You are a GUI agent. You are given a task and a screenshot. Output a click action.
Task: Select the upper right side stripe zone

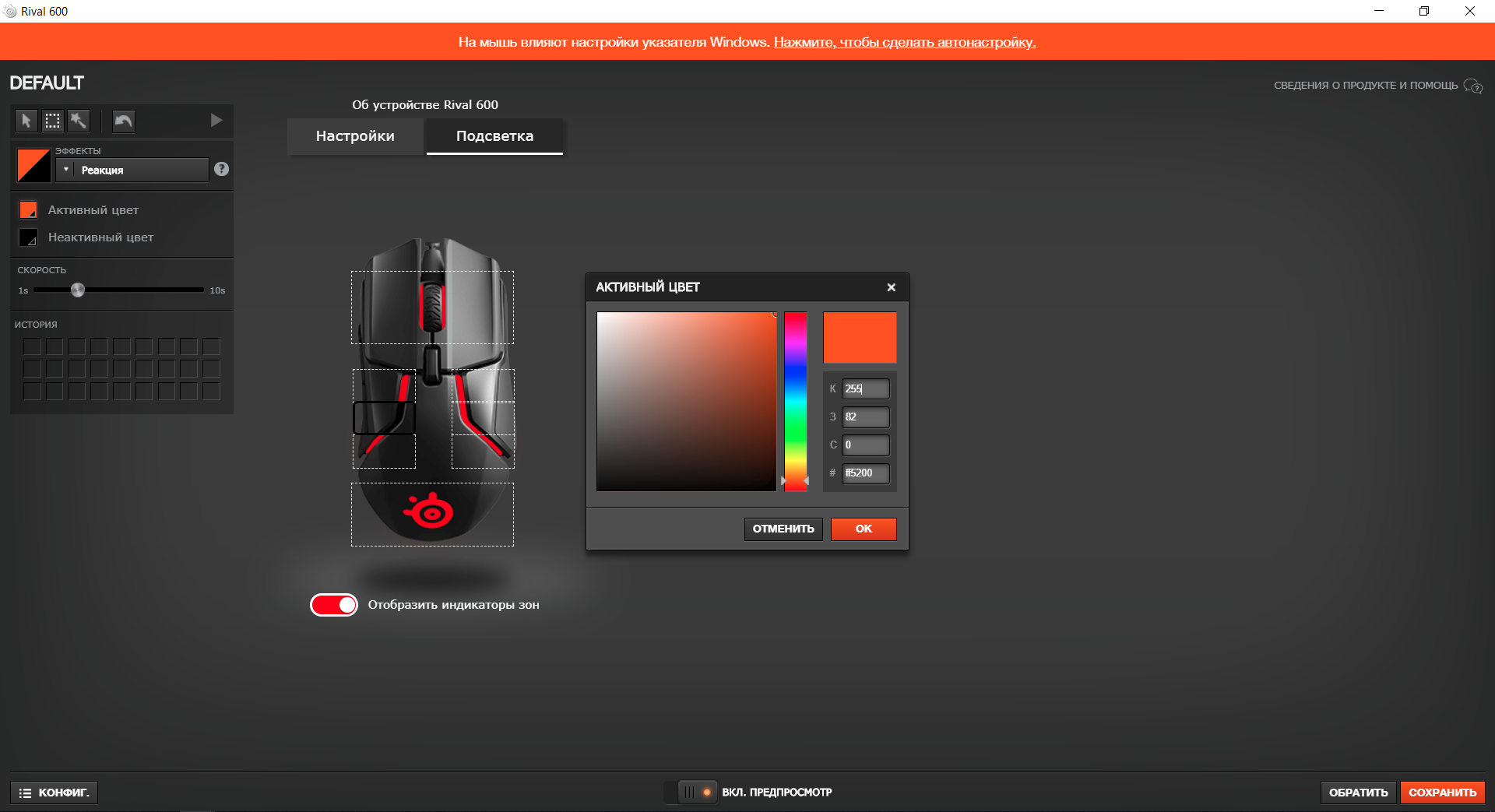point(483,385)
